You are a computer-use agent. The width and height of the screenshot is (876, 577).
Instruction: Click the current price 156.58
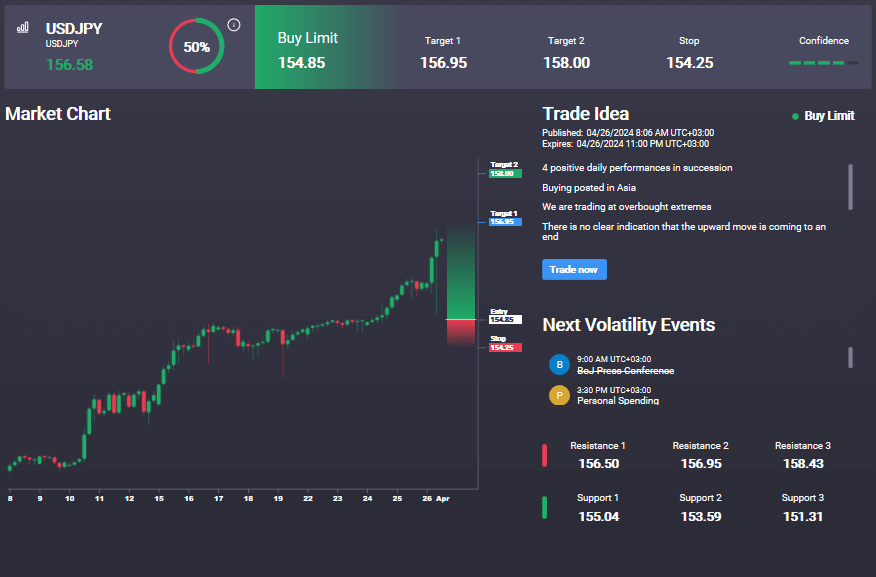(69, 65)
